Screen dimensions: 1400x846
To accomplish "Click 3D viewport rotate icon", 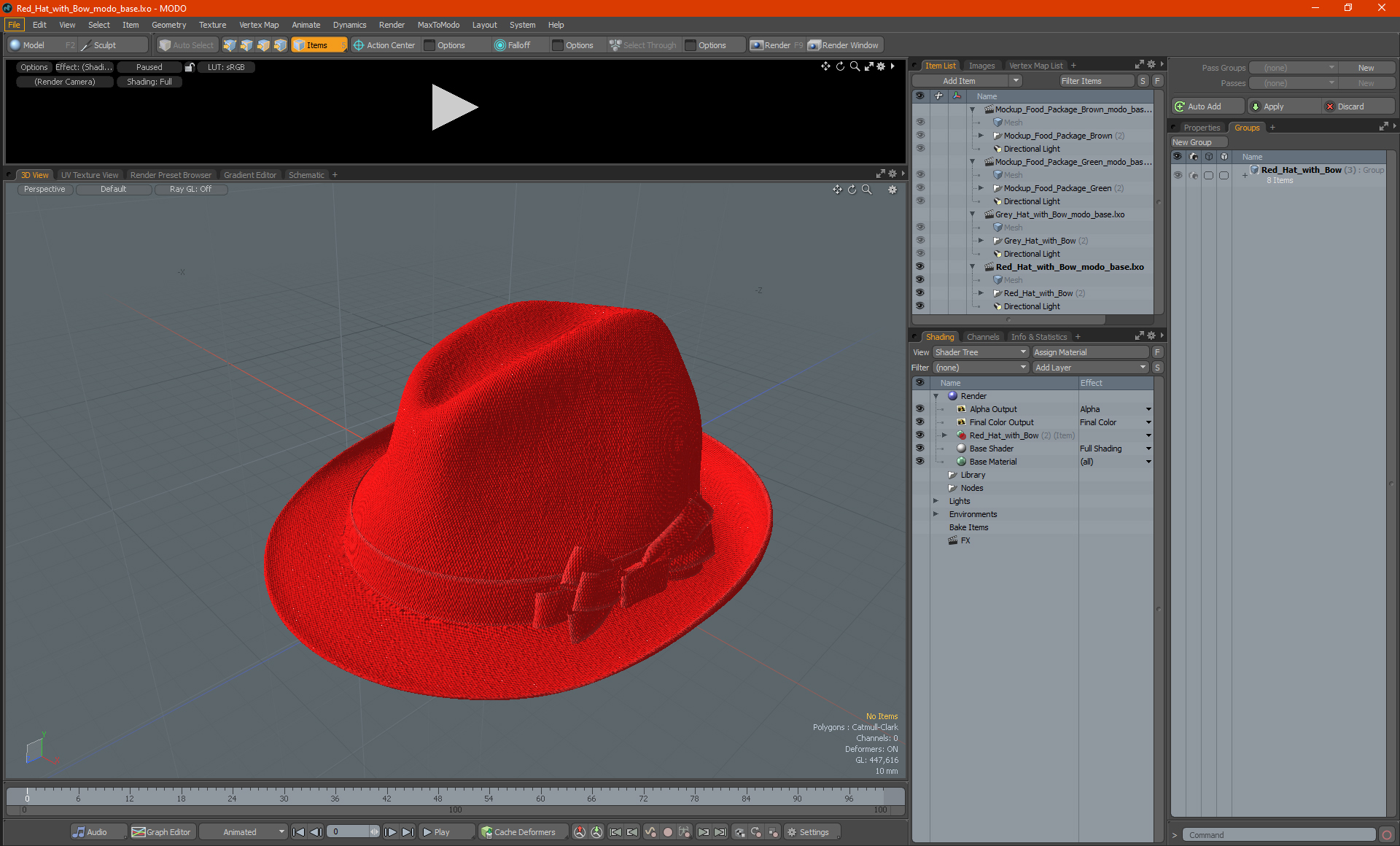I will coord(852,190).
